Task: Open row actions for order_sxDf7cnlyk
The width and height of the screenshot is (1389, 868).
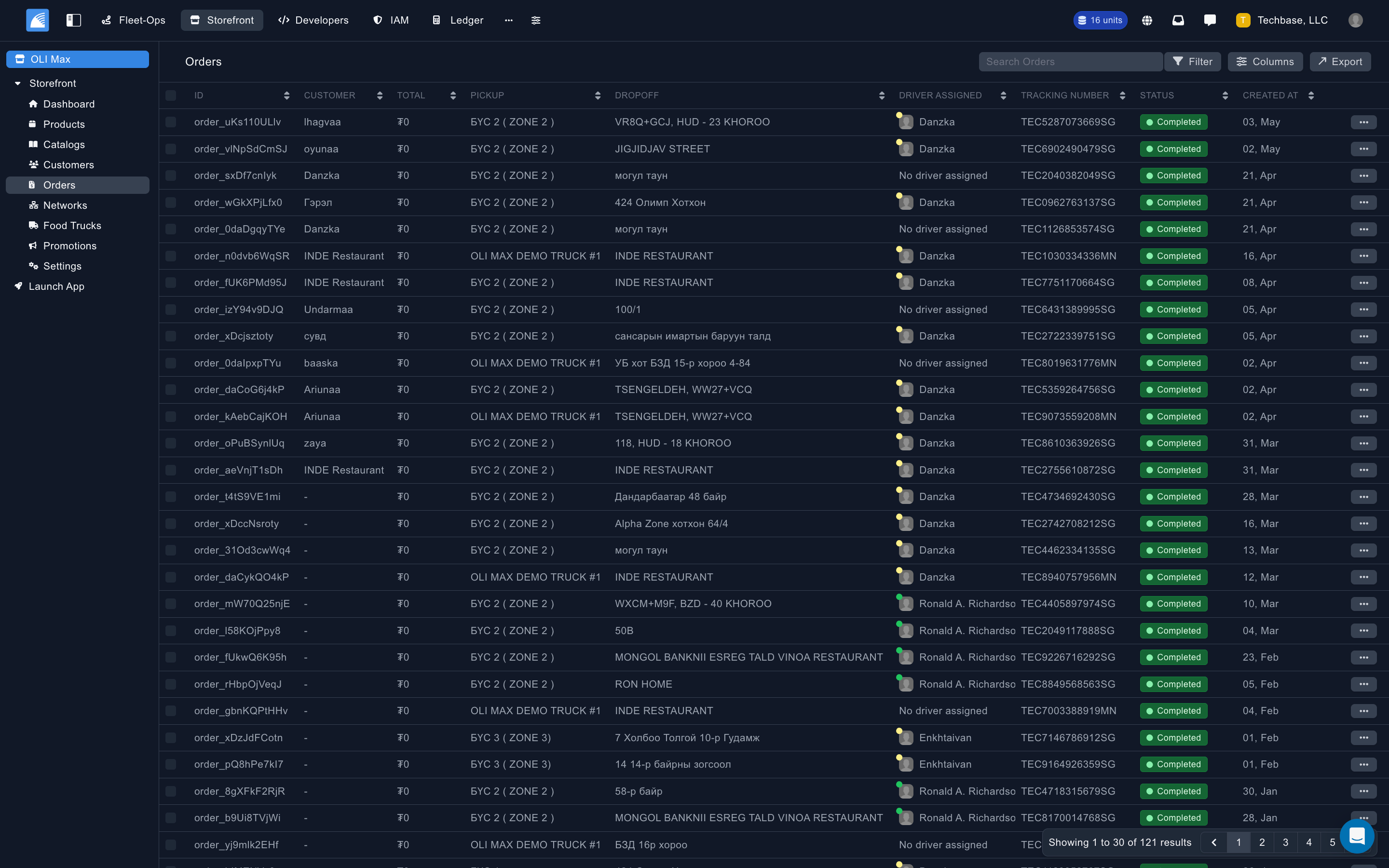Action: coord(1364,176)
